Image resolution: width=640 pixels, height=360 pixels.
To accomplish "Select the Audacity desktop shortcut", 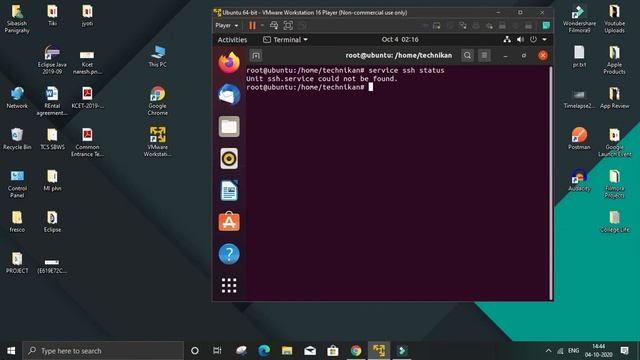I will click(x=579, y=180).
